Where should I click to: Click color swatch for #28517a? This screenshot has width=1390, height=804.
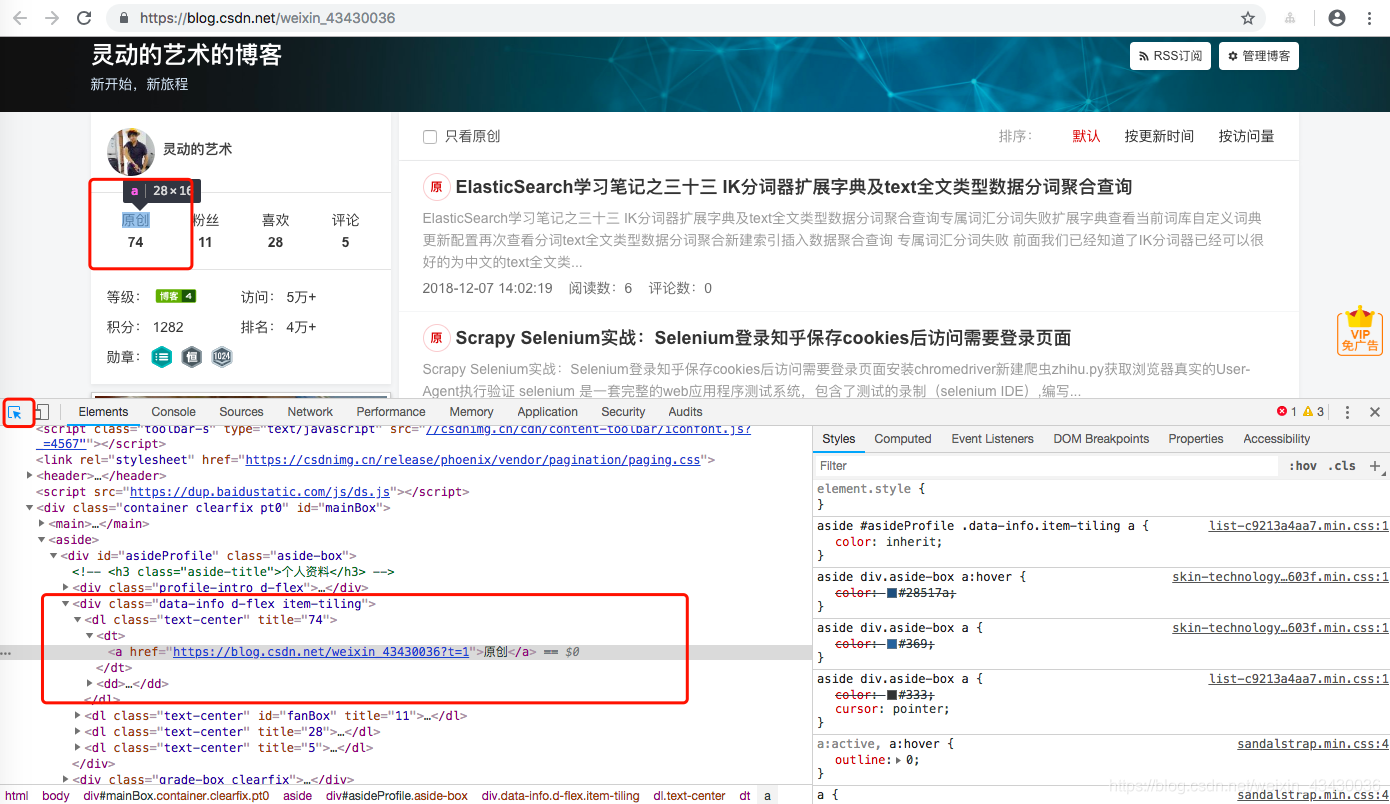(893, 593)
